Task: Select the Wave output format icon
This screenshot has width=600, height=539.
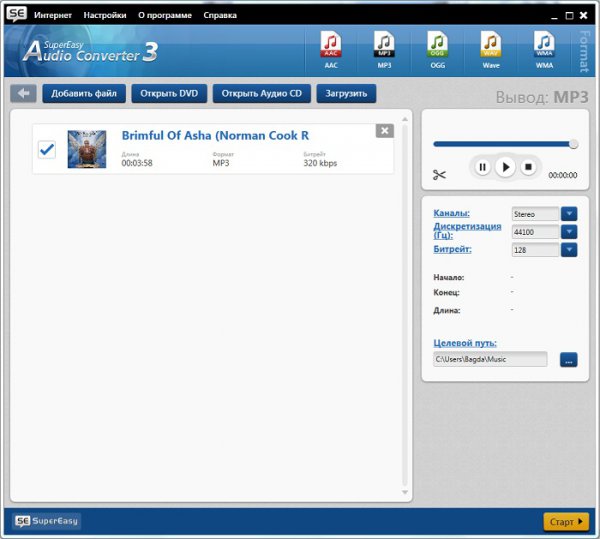Action: [x=491, y=50]
